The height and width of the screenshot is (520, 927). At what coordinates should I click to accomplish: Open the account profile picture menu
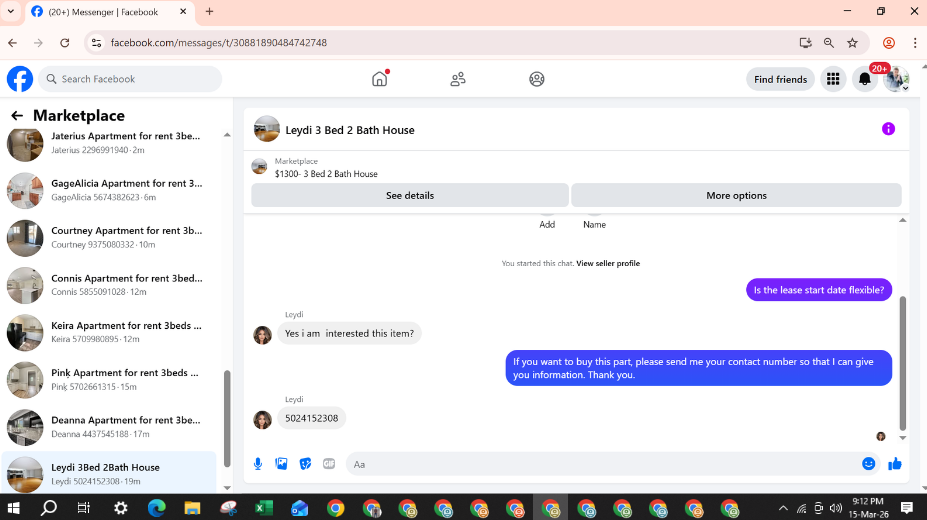(x=896, y=79)
